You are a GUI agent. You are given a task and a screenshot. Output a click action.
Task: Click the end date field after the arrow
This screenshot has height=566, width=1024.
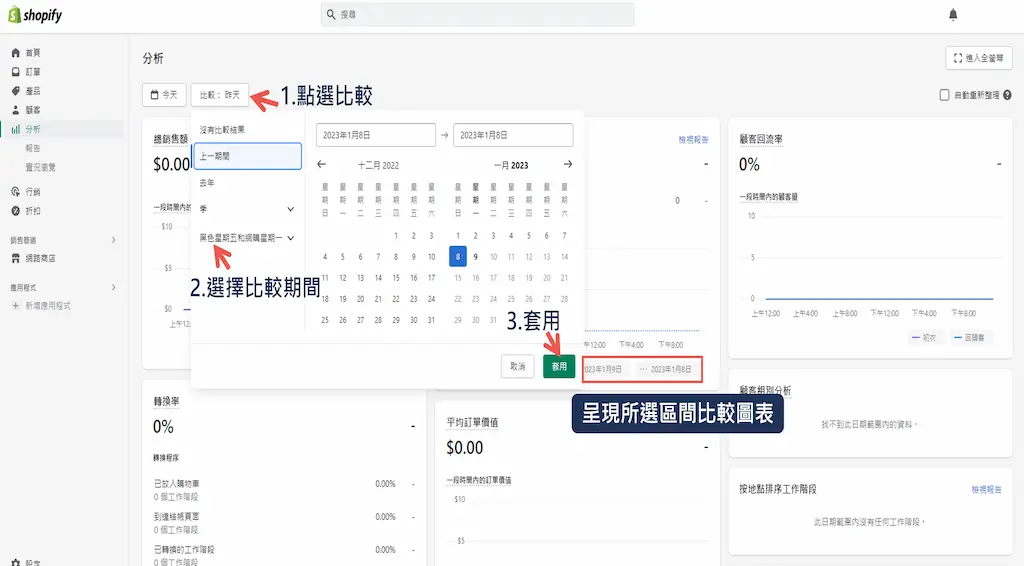(x=513, y=135)
